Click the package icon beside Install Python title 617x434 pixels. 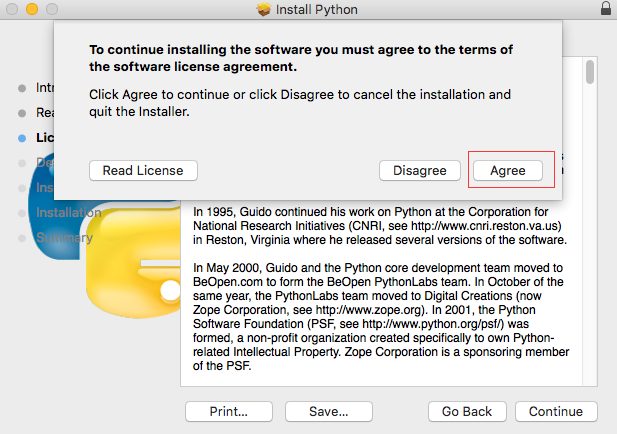264,9
